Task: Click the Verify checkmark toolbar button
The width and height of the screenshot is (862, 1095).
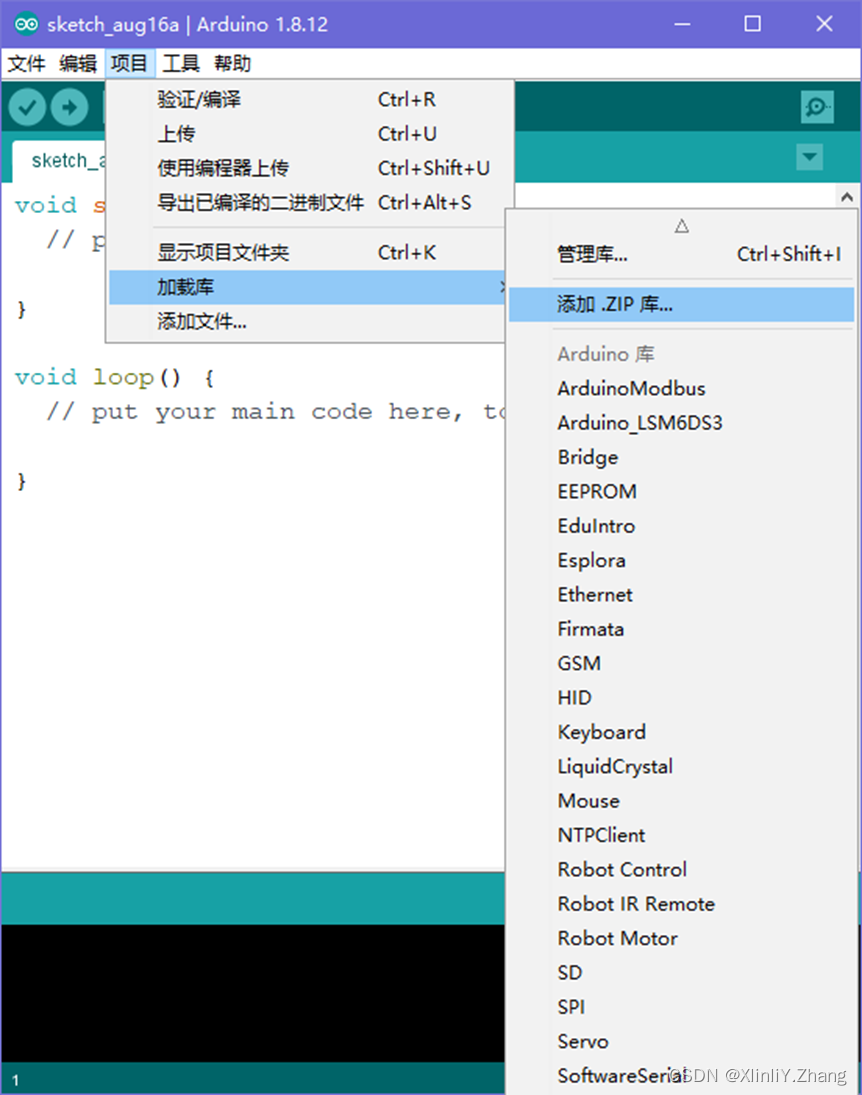Action: (x=27, y=108)
